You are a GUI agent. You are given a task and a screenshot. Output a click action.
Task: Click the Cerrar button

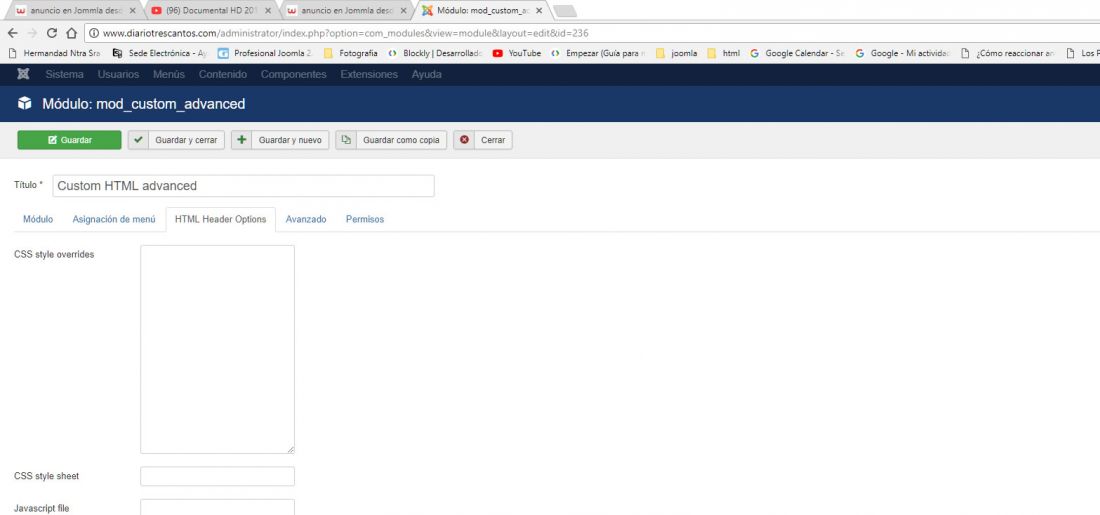pyautogui.click(x=483, y=140)
